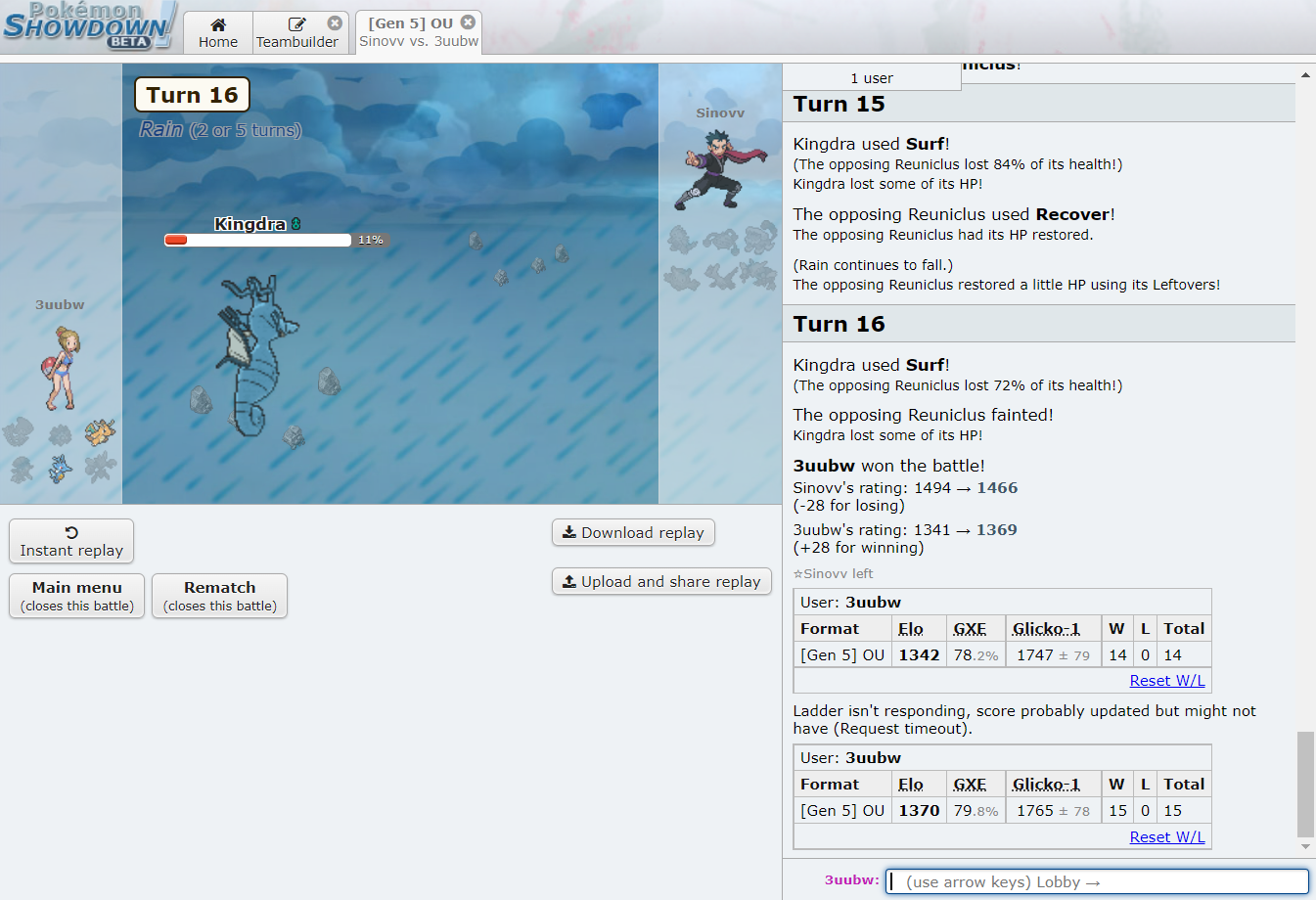Click 'Sinovv's rating: 1494 → 1466' line

905,488
